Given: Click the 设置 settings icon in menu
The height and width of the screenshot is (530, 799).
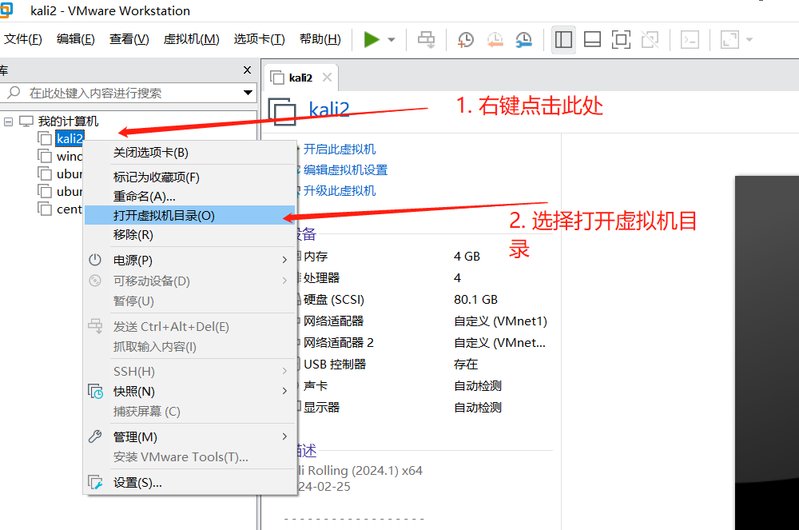Looking at the screenshot, I should pos(95,482).
